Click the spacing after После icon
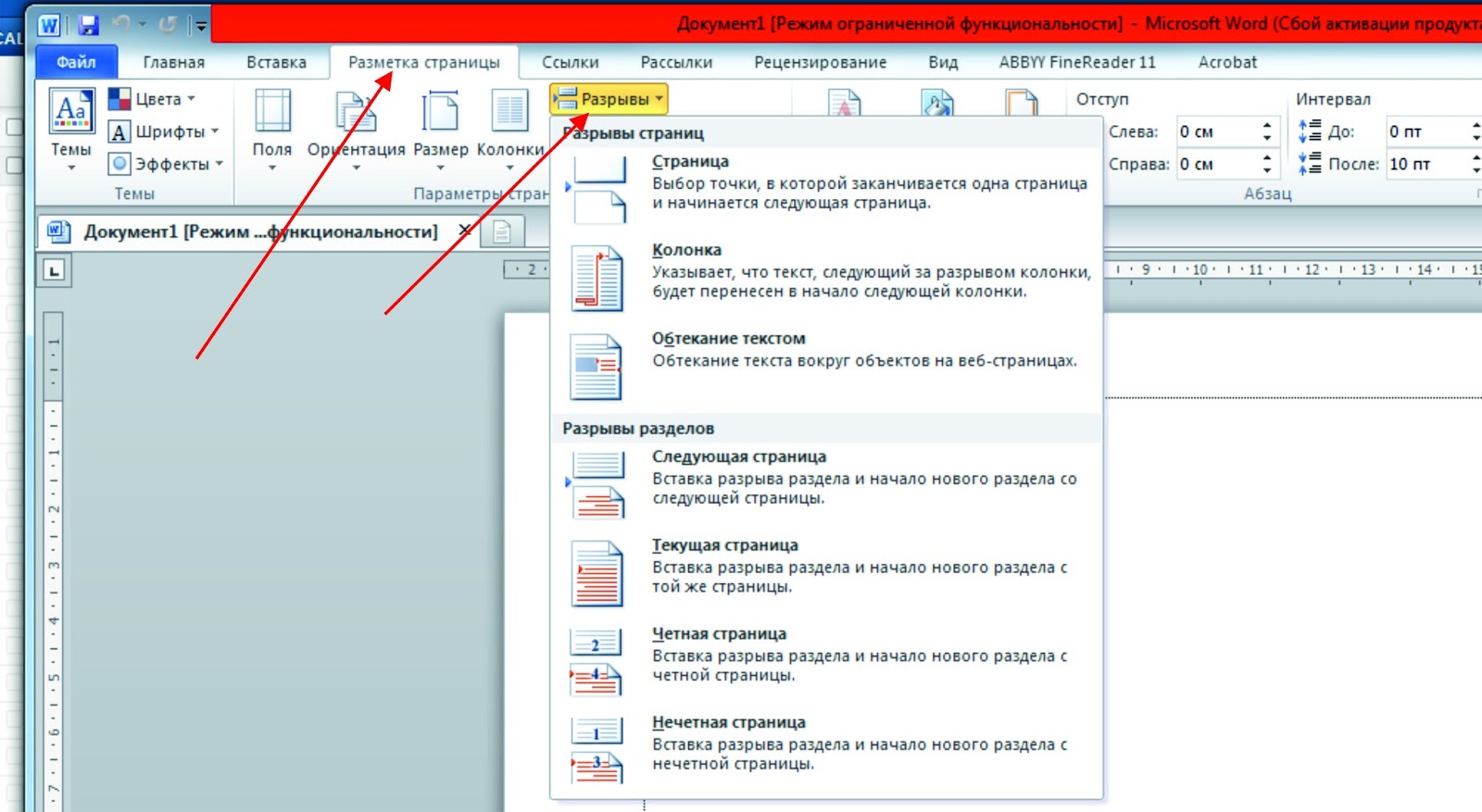The height and width of the screenshot is (812, 1482). click(1310, 164)
